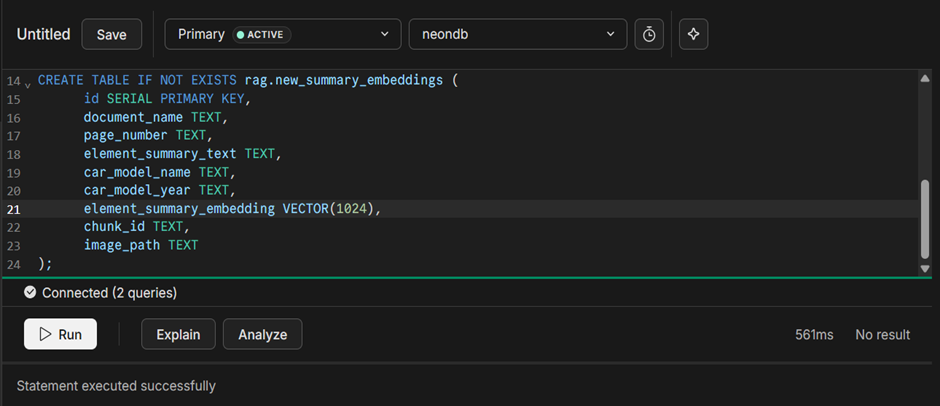Image resolution: width=940 pixels, height=406 pixels.
Task: Collapse the CREATE TABLE block at line 14
Action: (28, 83)
